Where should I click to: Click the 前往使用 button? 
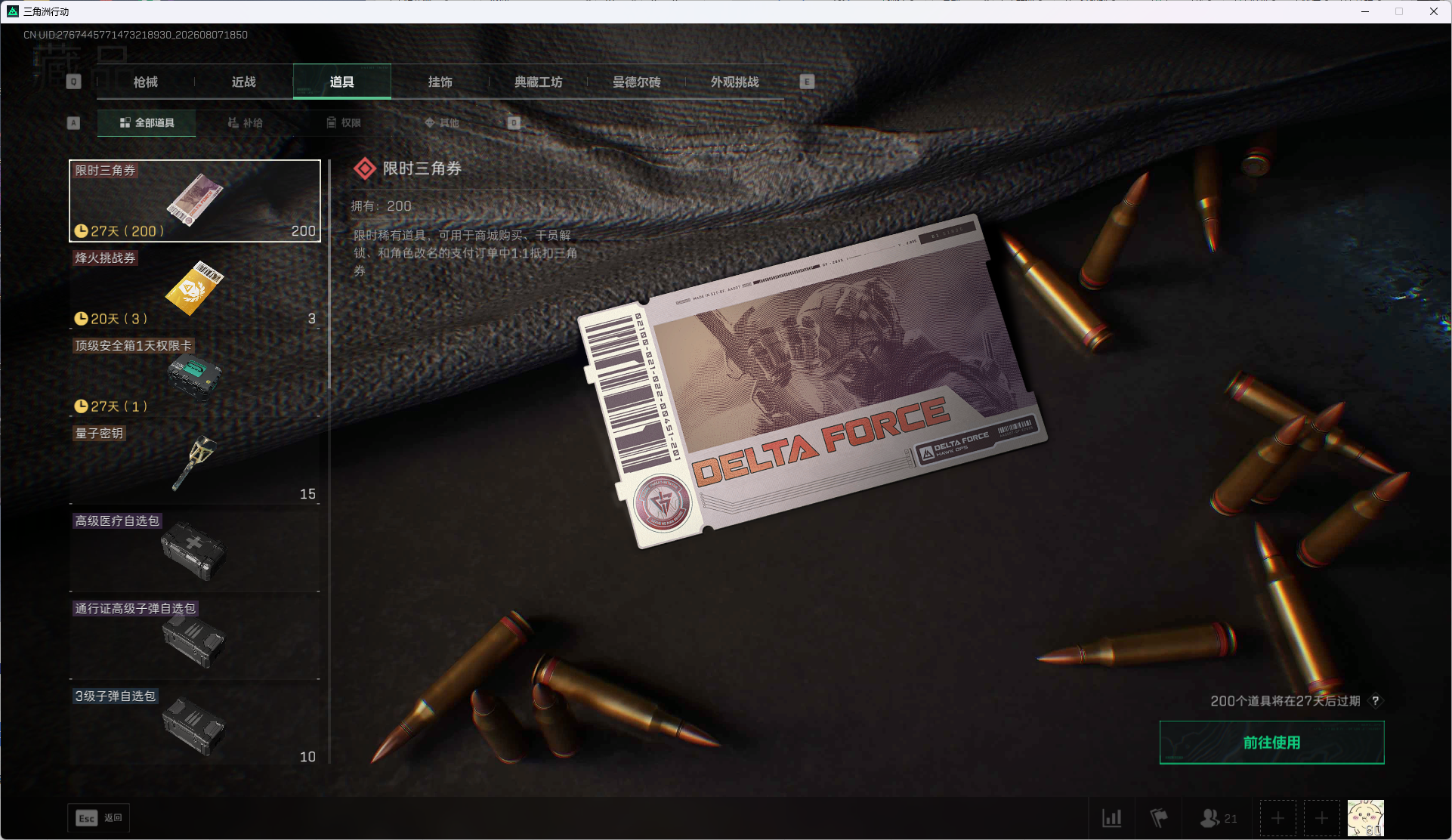point(1271,743)
